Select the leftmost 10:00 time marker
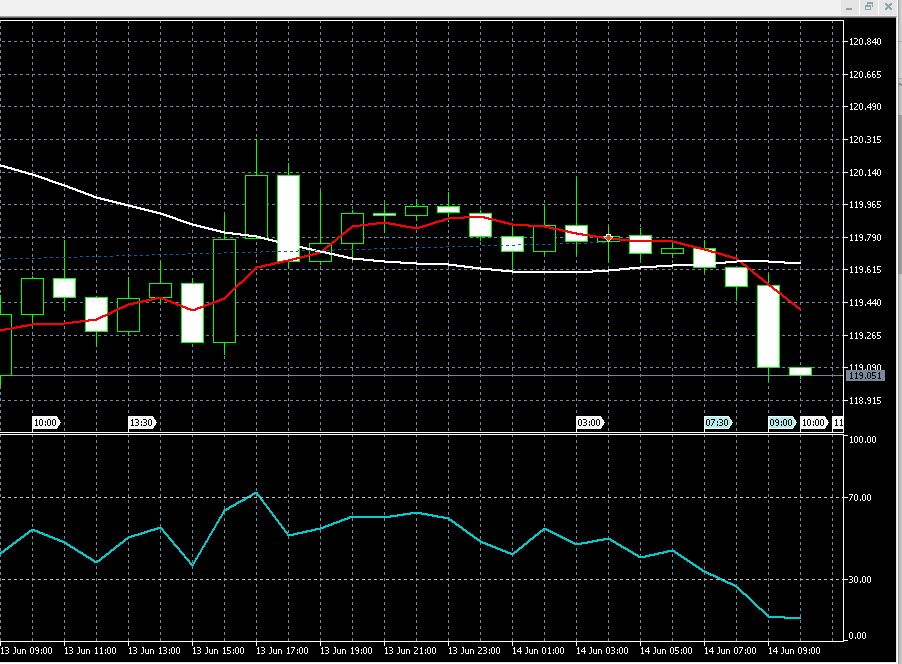This screenshot has height=664, width=902. tap(46, 423)
